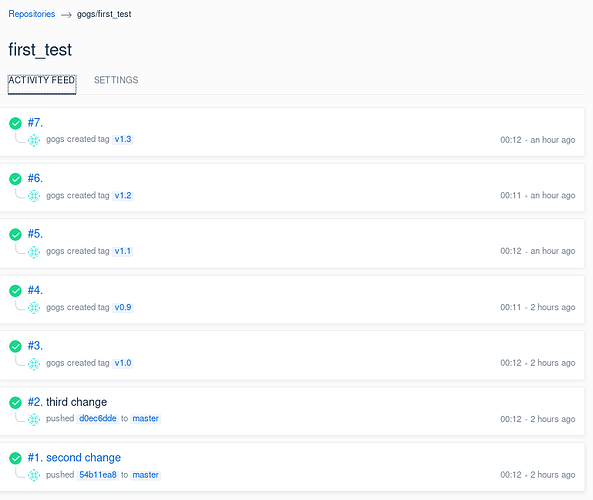Switch to the Settings tab
The image size is (593, 500).
[x=116, y=80]
